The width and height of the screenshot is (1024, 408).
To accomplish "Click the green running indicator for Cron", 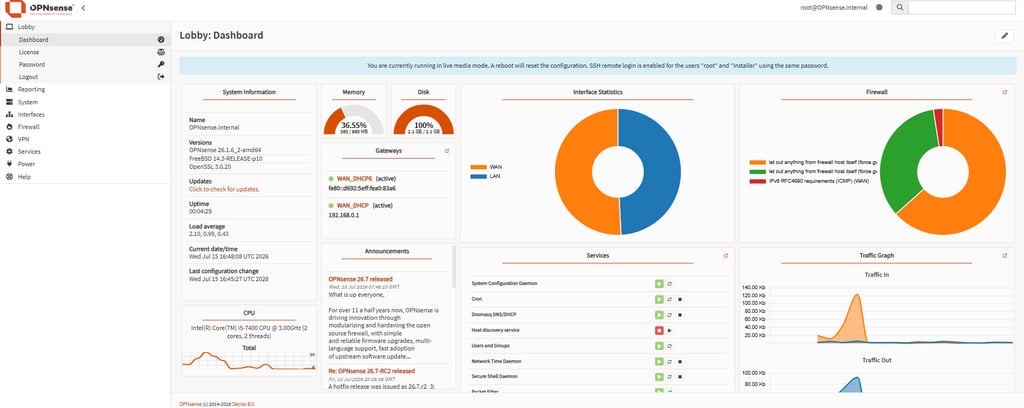I will click(660, 300).
